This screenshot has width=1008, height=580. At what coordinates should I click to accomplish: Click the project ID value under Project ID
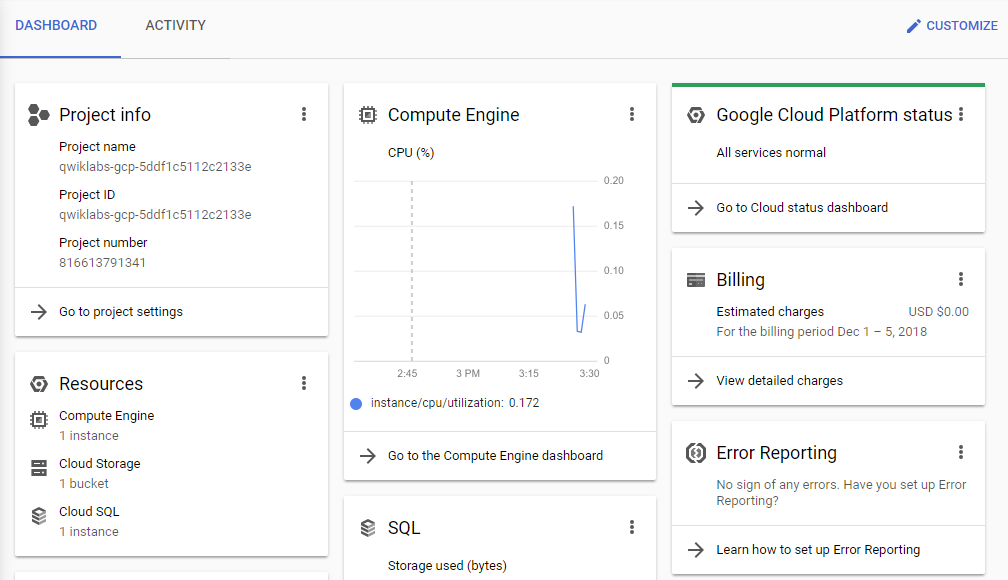[x=155, y=215]
